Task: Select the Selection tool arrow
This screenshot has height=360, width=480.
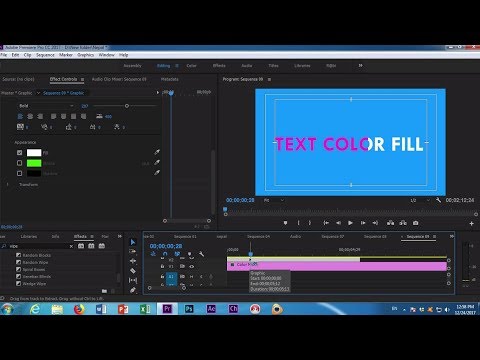Action: point(133,242)
